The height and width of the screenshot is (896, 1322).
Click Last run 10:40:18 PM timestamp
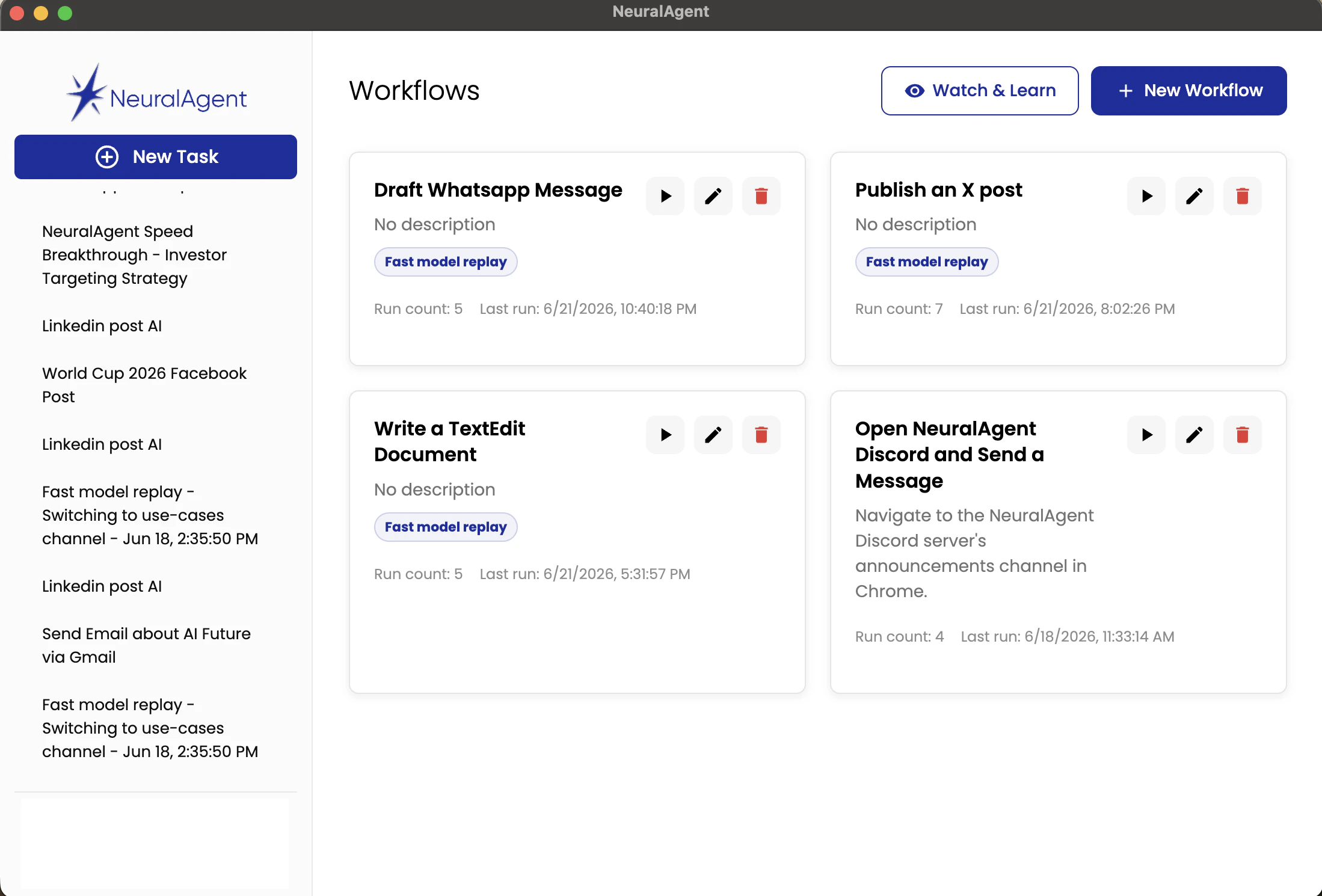(588, 309)
